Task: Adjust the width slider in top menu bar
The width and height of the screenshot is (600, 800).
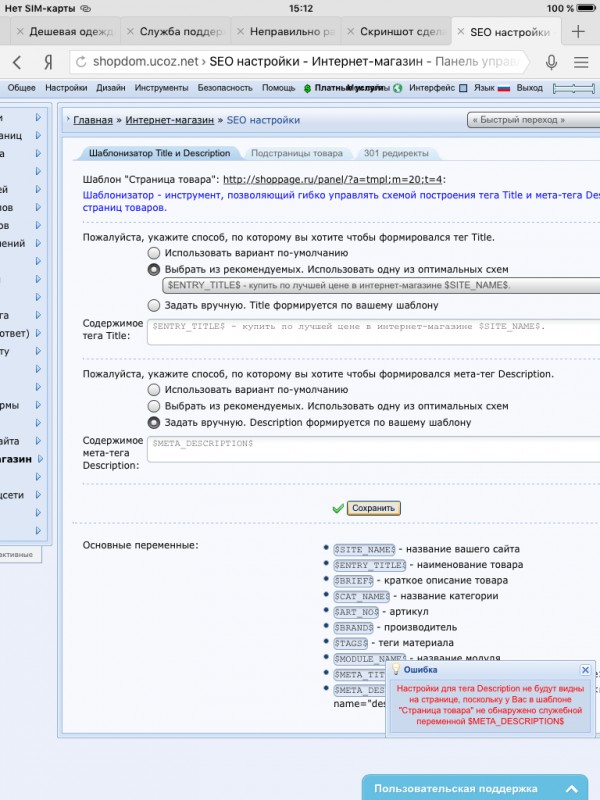Action: pyautogui.click(x=574, y=88)
